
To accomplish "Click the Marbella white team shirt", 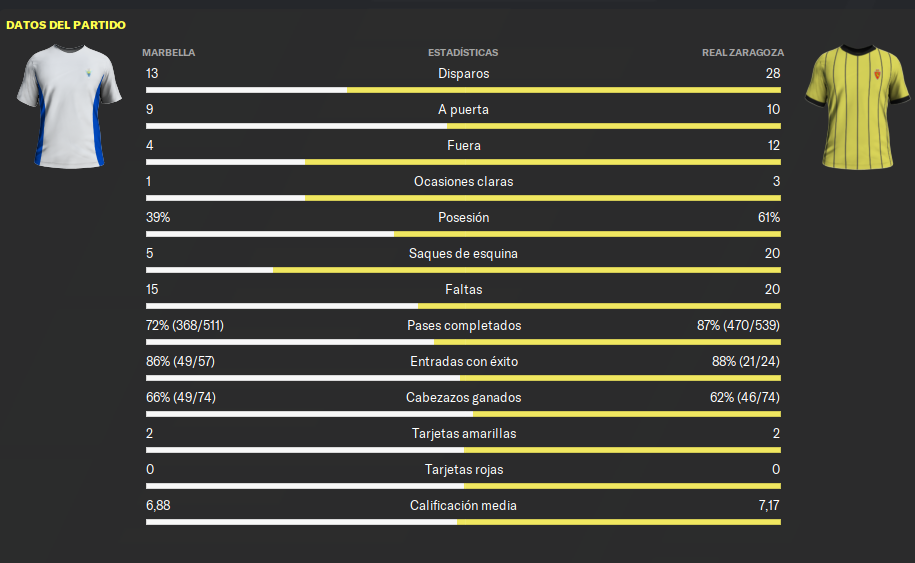I will pos(69,107).
